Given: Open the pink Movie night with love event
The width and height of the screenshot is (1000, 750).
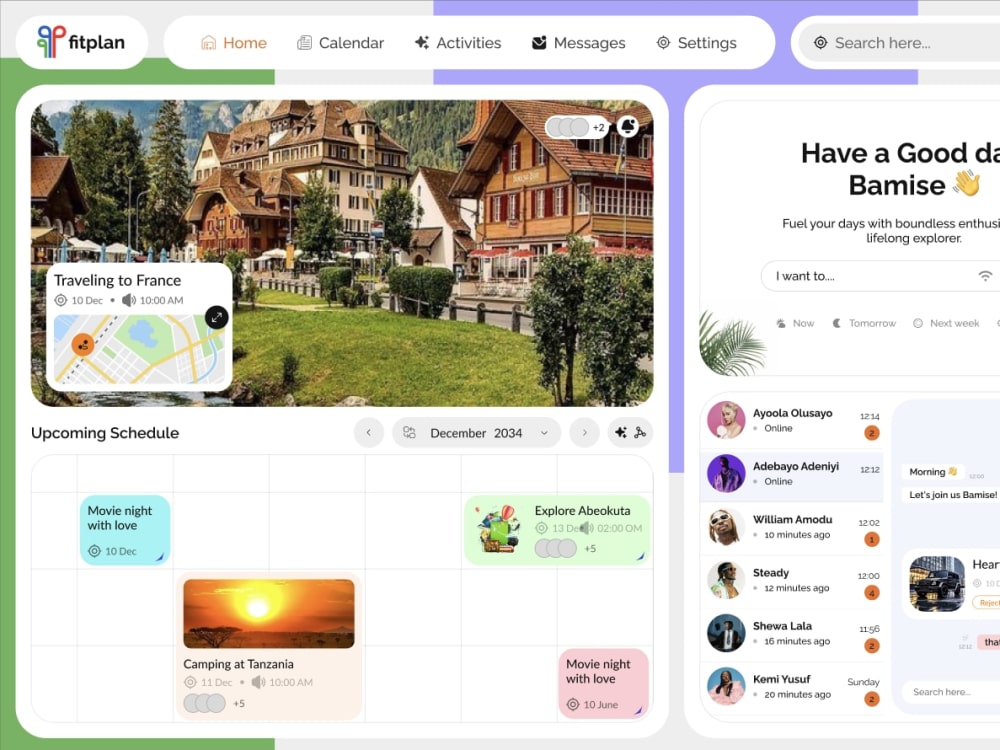Looking at the screenshot, I should tap(603, 684).
